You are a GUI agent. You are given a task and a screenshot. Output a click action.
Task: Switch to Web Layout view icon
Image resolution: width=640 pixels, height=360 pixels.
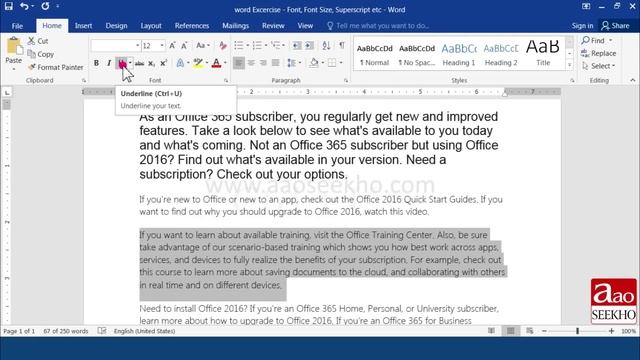[x=529, y=331]
